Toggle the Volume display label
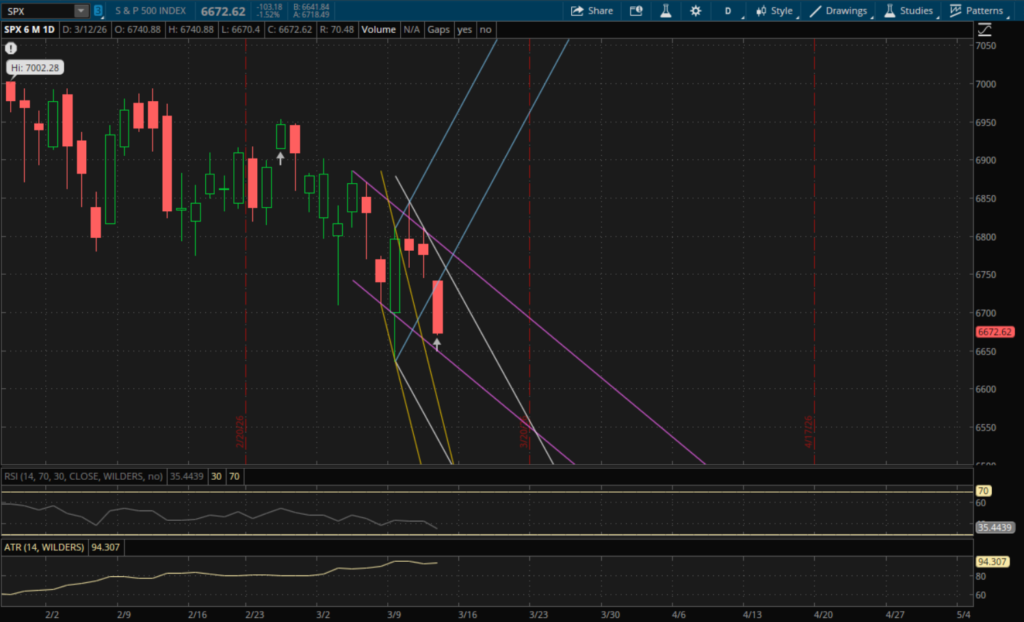The image size is (1024, 622). (379, 30)
